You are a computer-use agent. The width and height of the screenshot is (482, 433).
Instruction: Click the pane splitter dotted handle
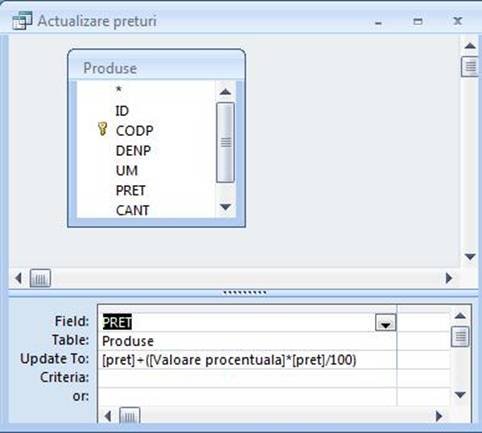pyautogui.click(x=244, y=293)
